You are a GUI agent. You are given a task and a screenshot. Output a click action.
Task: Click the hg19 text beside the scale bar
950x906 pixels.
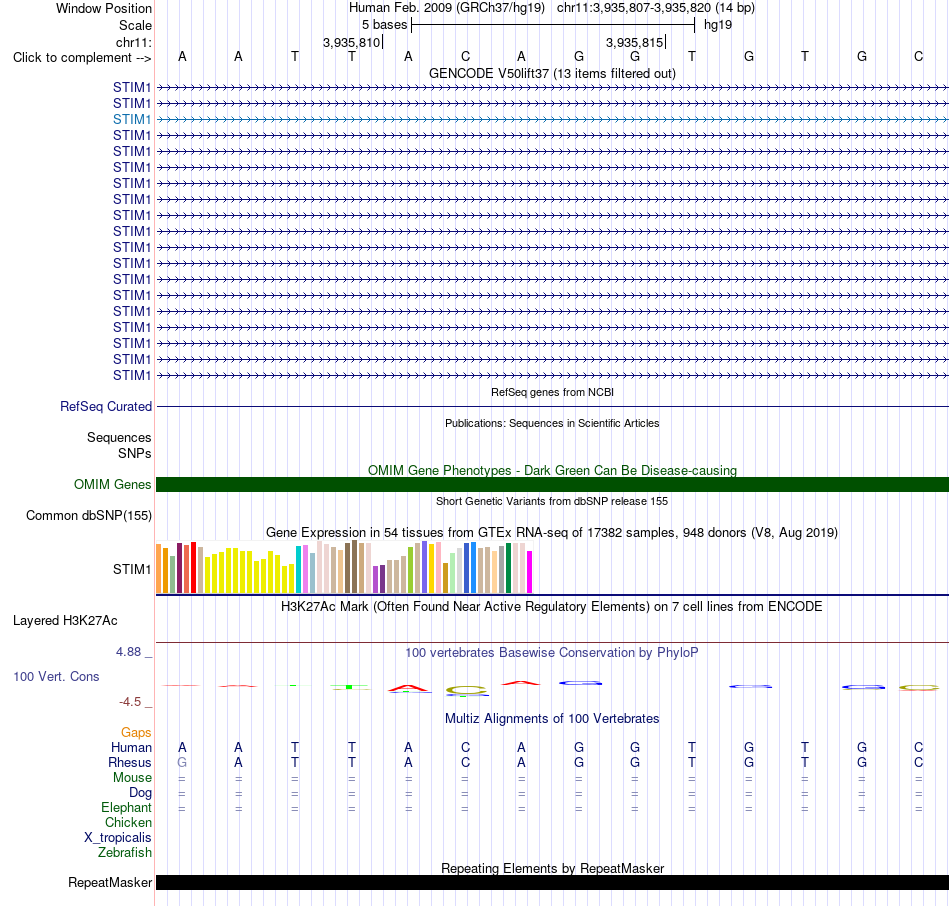click(x=718, y=25)
